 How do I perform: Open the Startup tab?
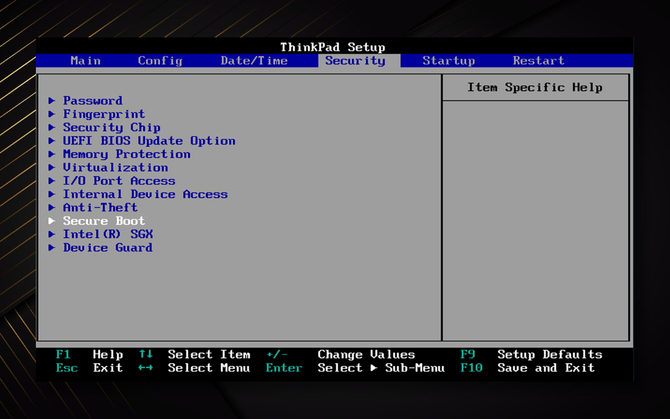tap(449, 61)
